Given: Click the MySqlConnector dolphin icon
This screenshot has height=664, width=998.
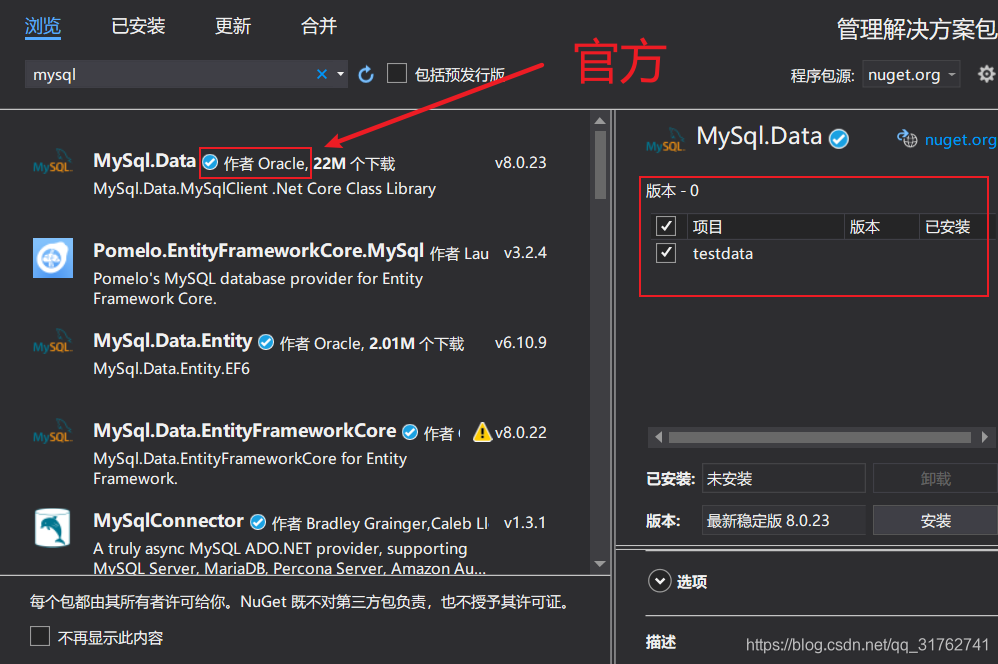Looking at the screenshot, I should [x=53, y=528].
